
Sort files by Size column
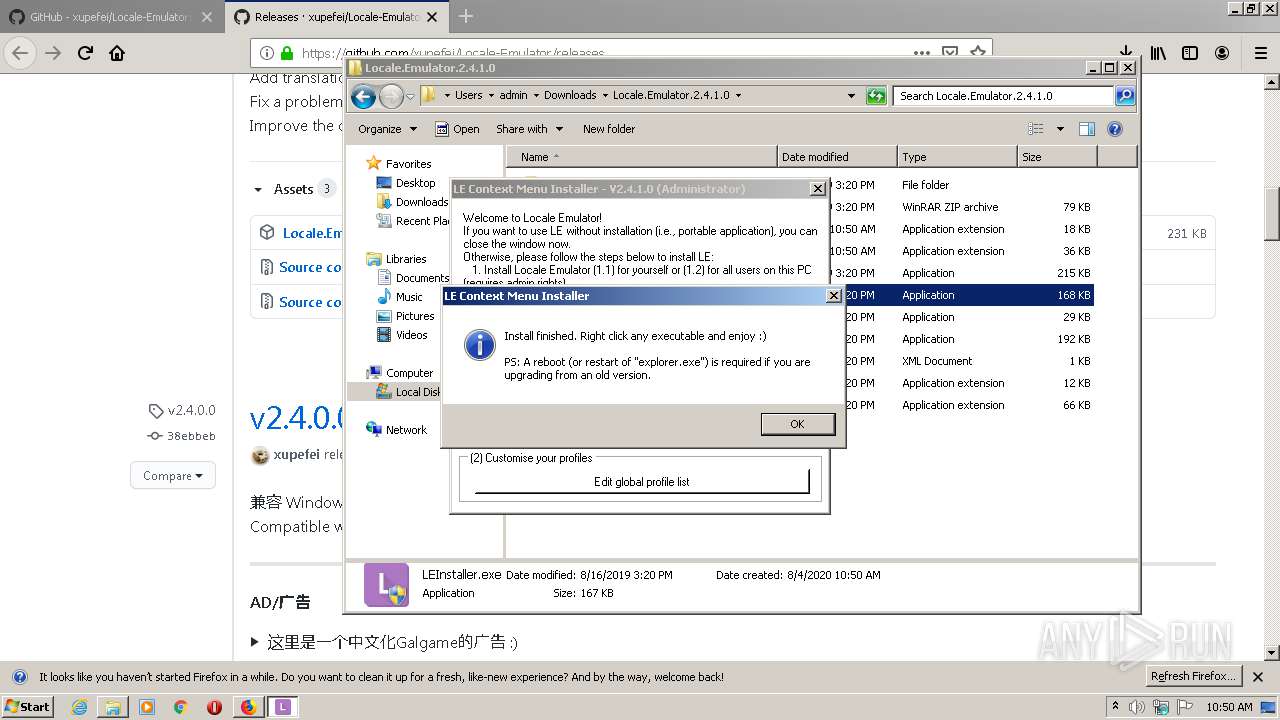[x=1057, y=157]
